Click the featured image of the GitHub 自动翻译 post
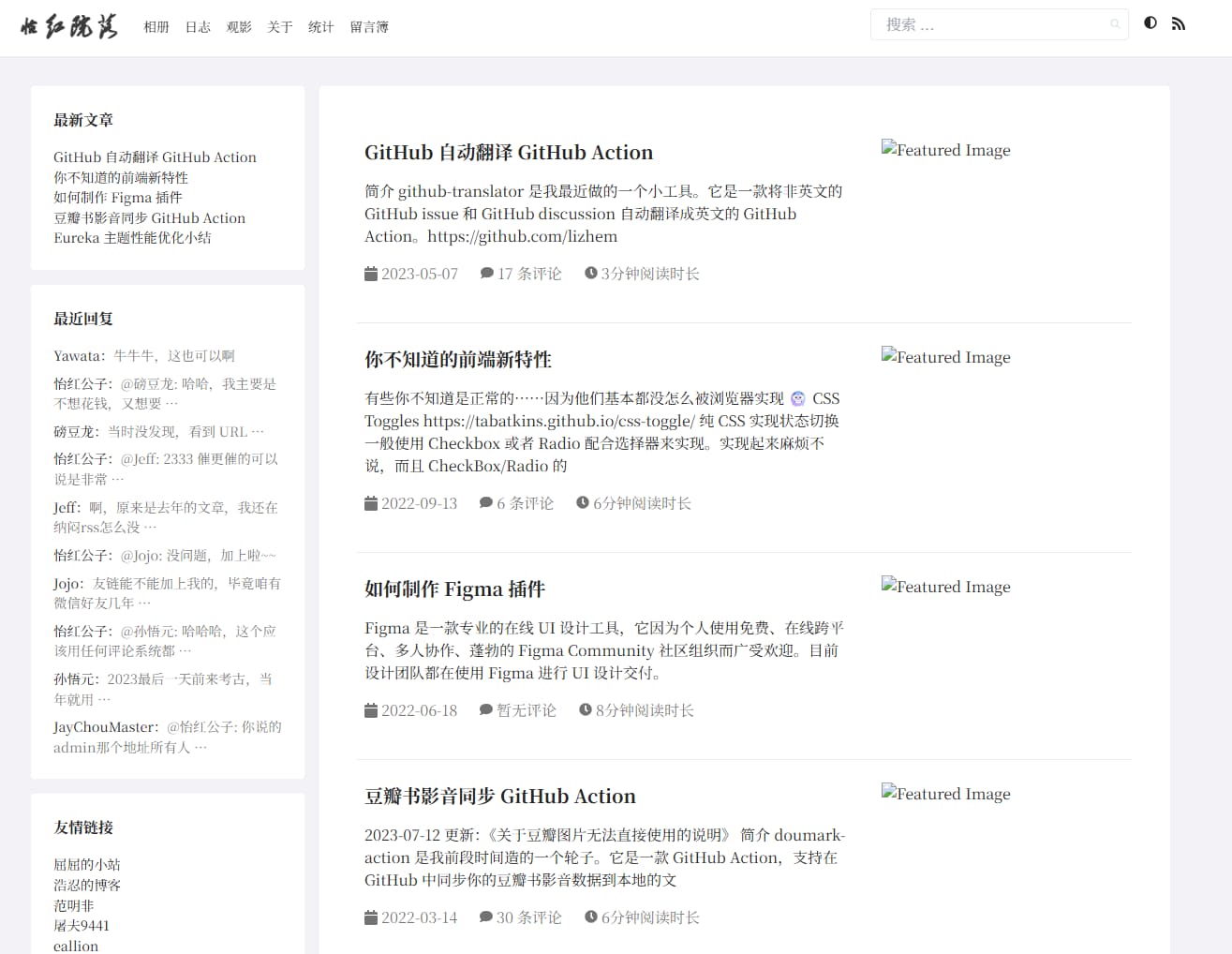 point(945,150)
